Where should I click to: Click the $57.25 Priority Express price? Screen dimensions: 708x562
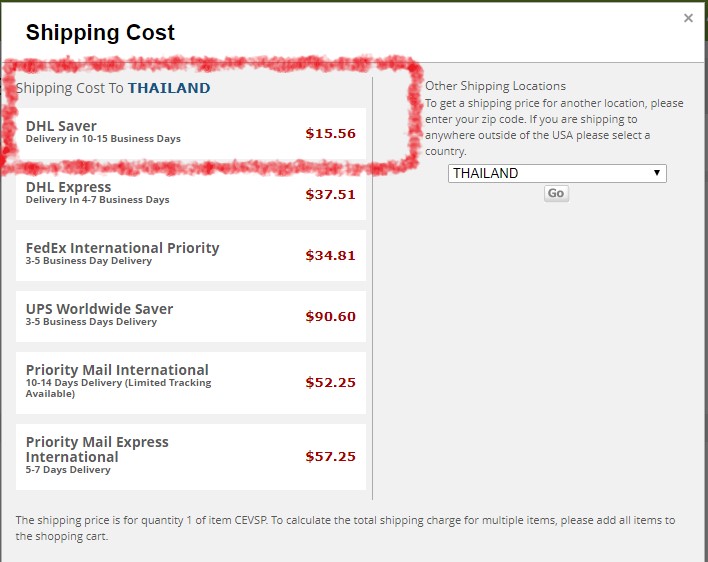[x=331, y=456]
